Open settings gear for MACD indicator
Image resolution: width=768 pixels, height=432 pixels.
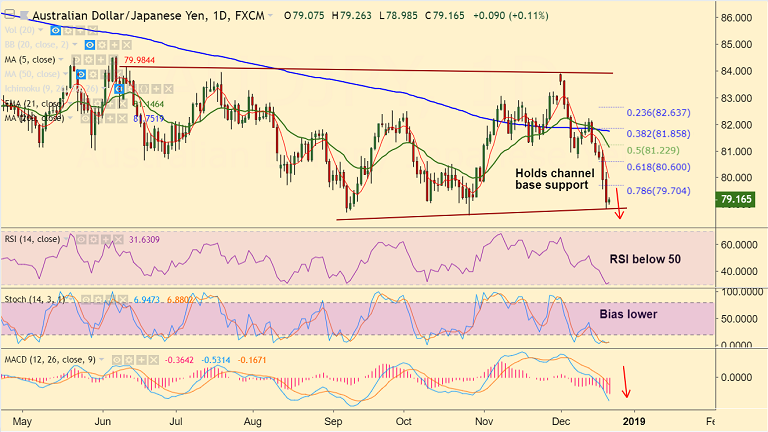pos(129,360)
